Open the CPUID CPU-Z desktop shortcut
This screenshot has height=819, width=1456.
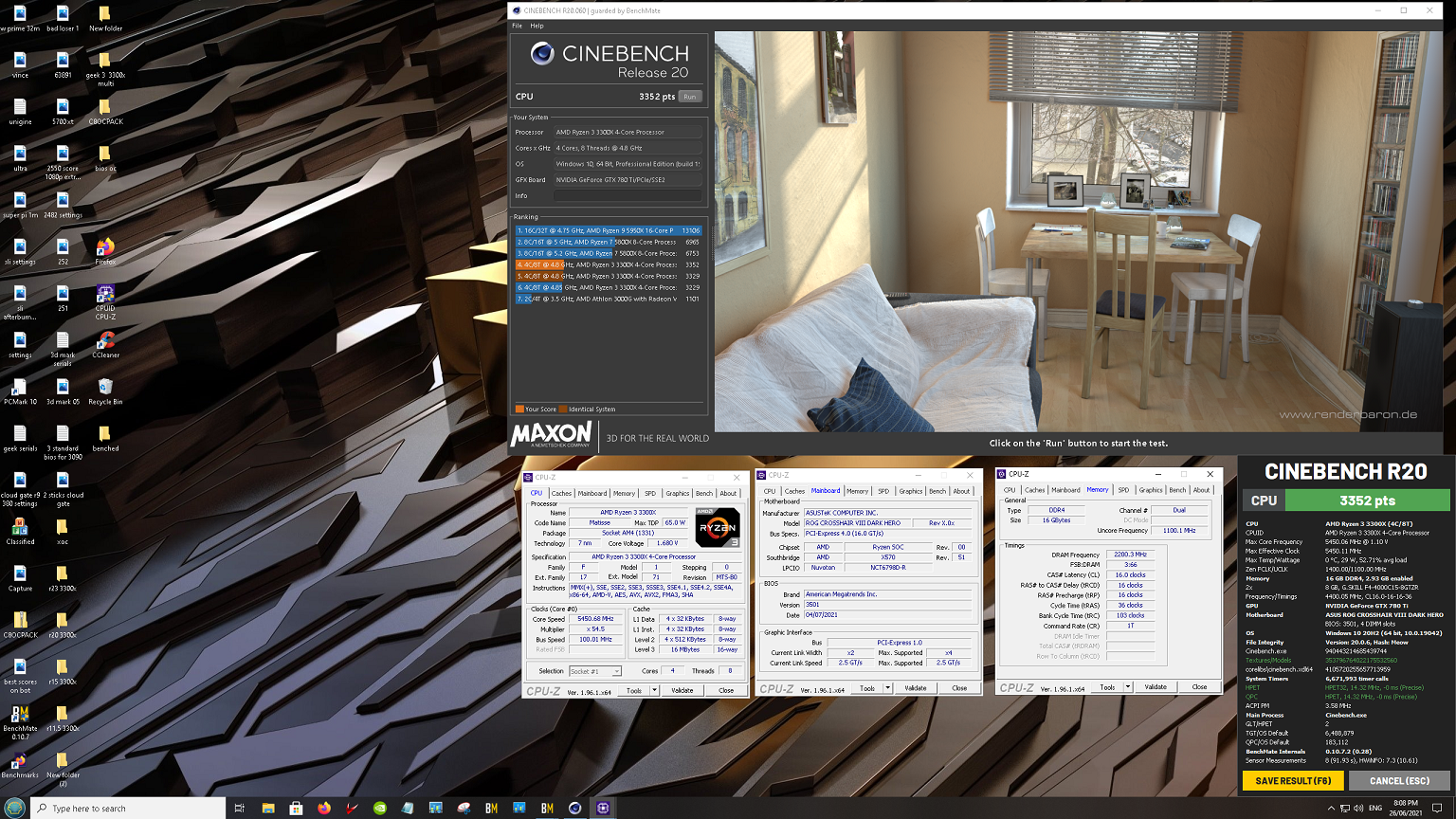105,302
